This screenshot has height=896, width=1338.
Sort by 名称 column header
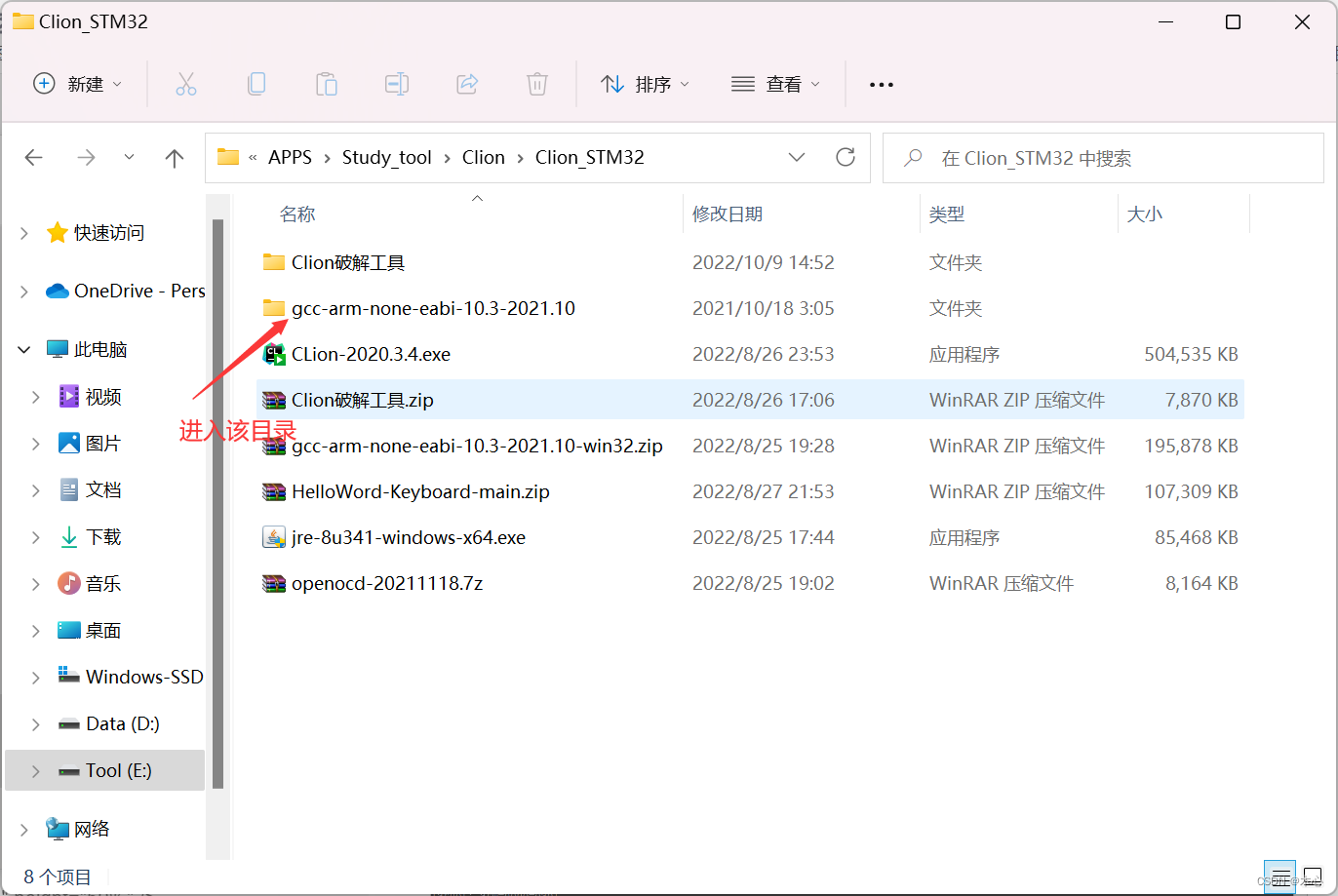tap(297, 214)
